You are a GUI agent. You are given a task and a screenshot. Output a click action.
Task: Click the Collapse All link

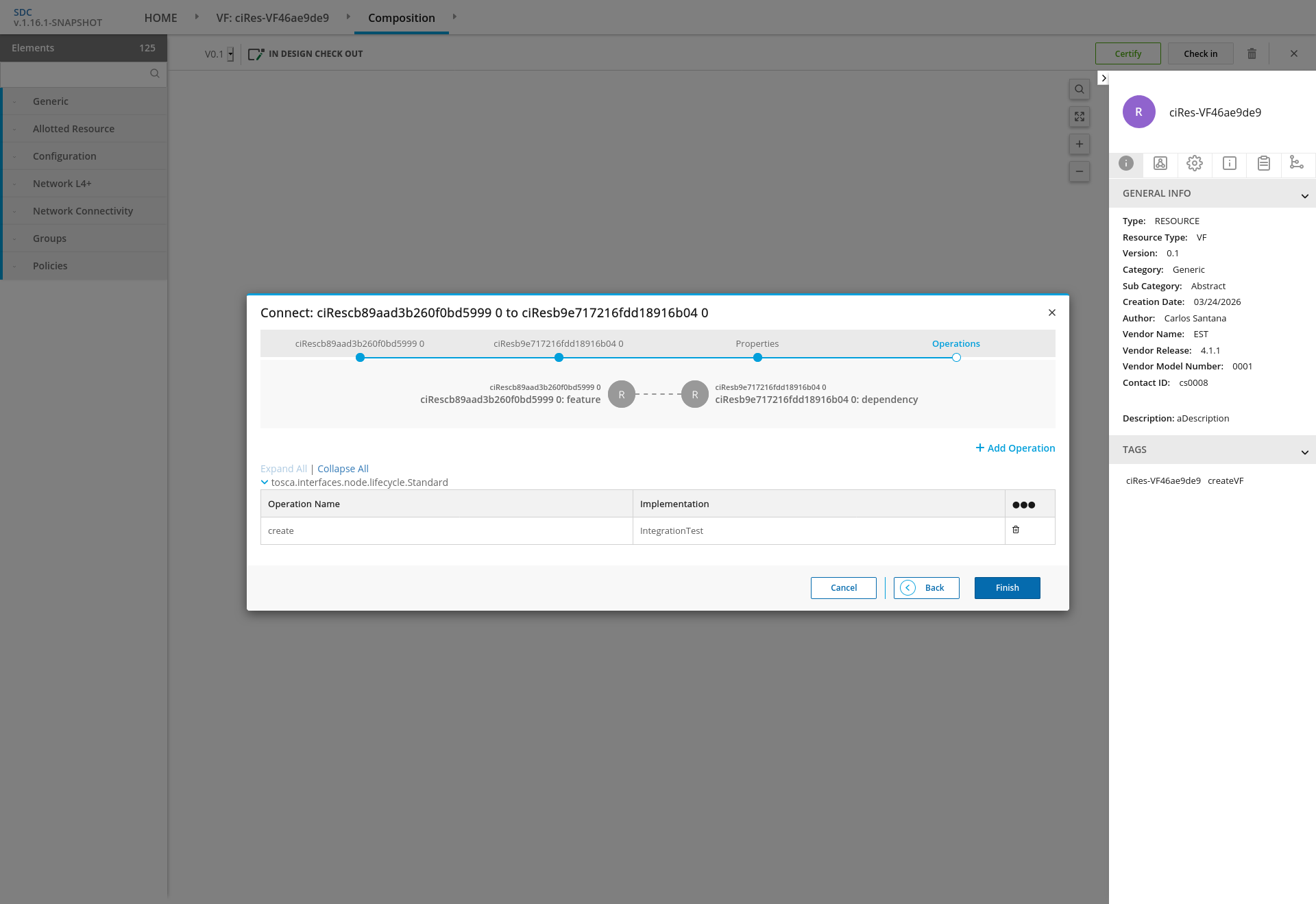[343, 469]
